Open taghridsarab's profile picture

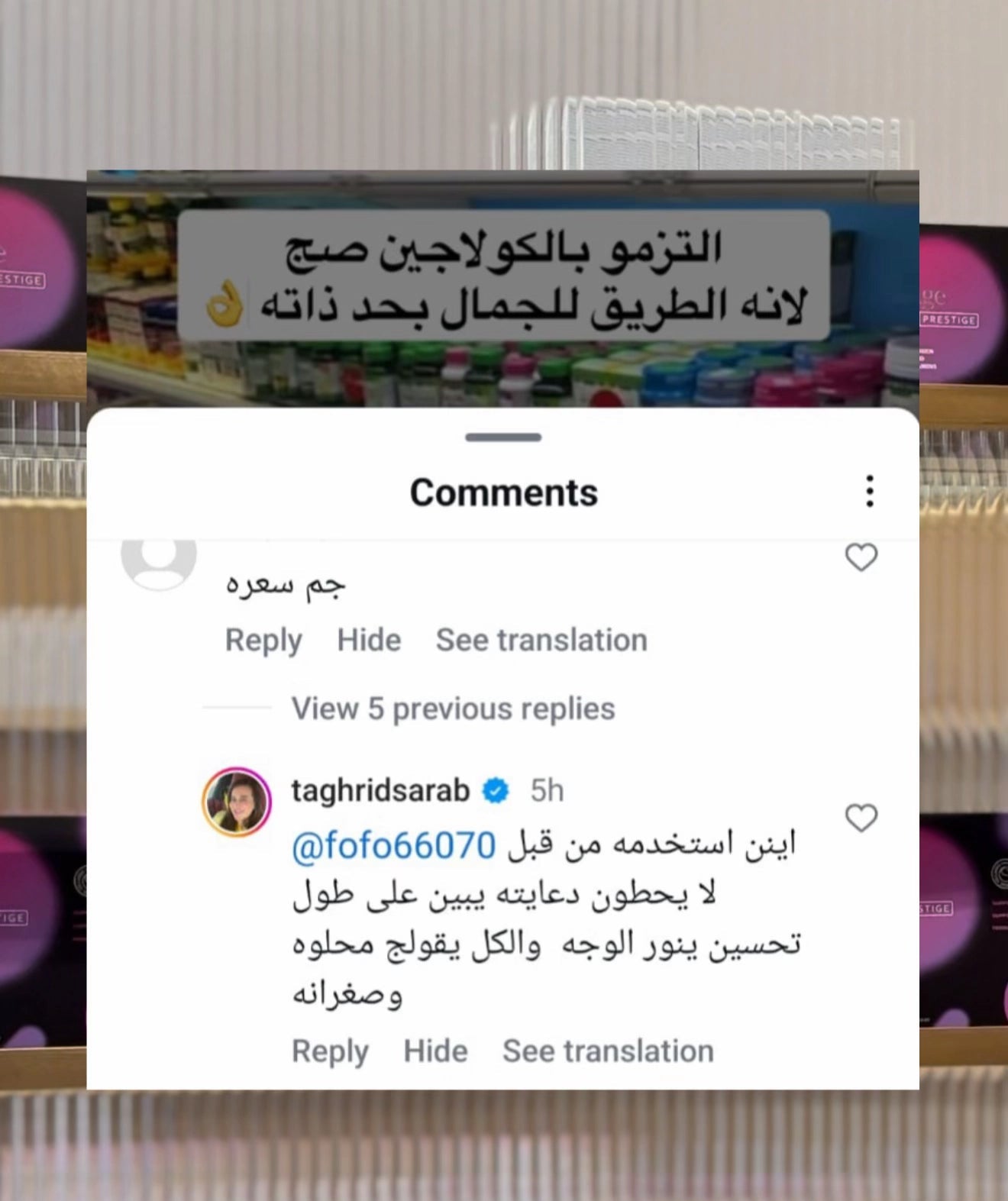click(x=237, y=802)
